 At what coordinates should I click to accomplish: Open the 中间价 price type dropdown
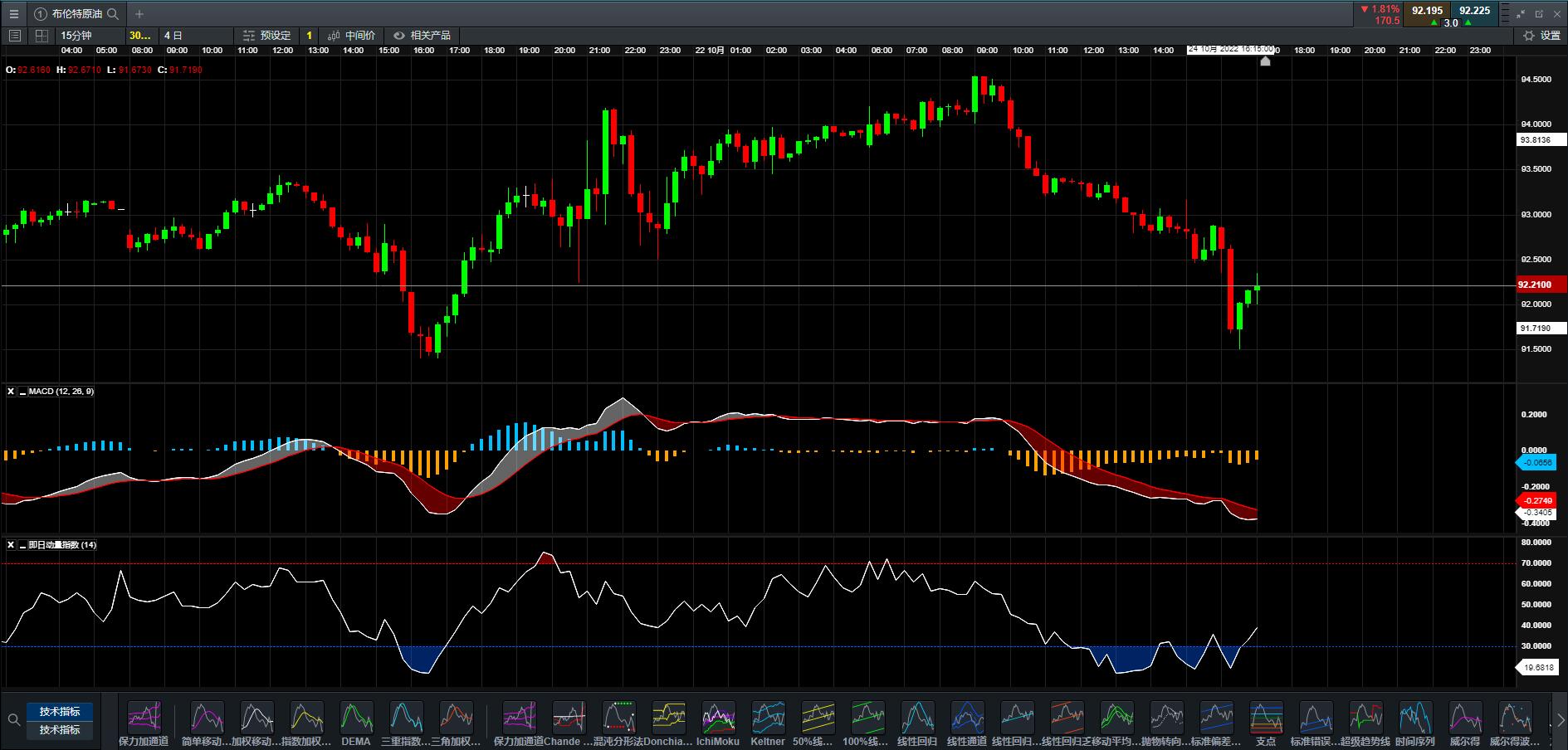[351, 36]
